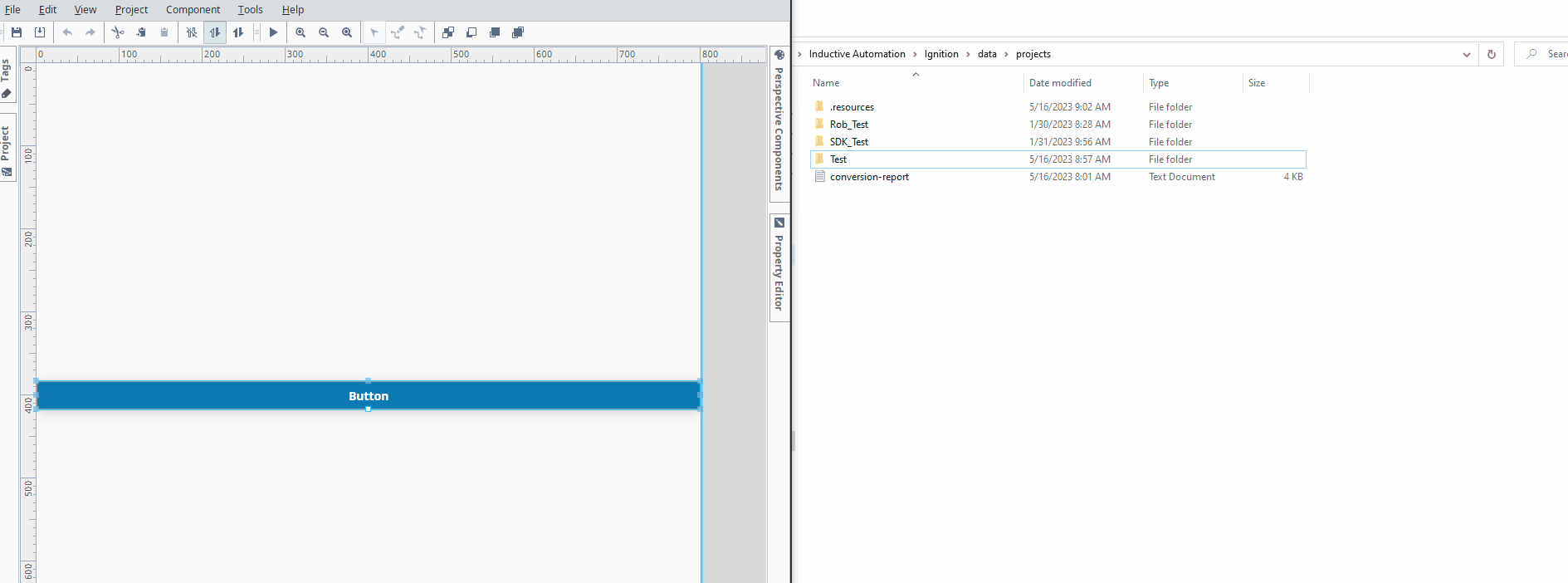Click the Zoom Out magnifier icon
Viewport: 1568px width, 583px height.
[x=324, y=32]
